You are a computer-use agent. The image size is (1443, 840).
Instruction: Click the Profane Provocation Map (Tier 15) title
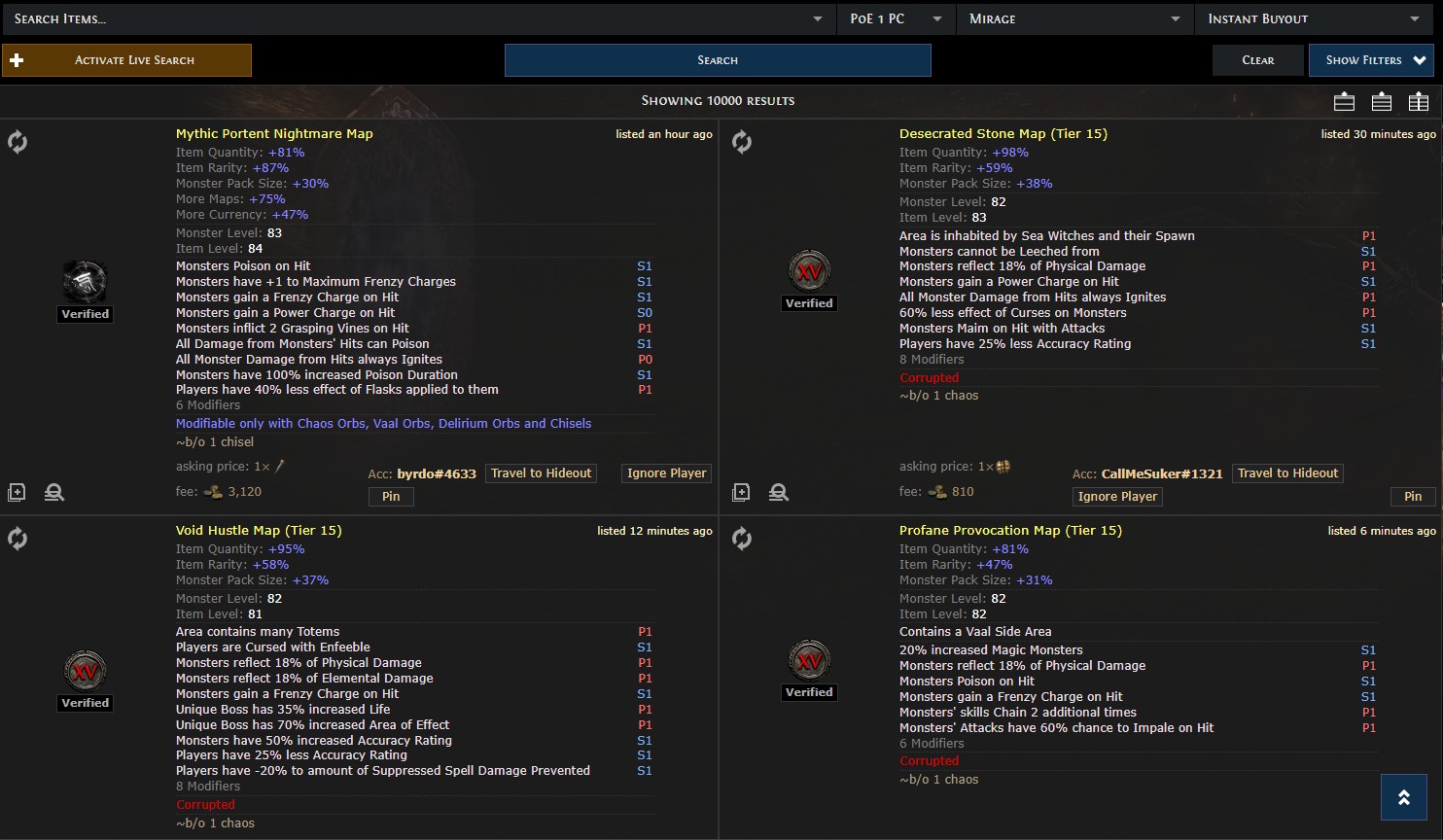1010,531
